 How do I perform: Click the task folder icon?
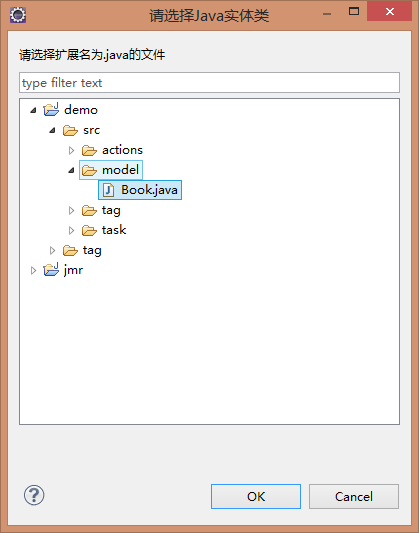[x=89, y=230]
